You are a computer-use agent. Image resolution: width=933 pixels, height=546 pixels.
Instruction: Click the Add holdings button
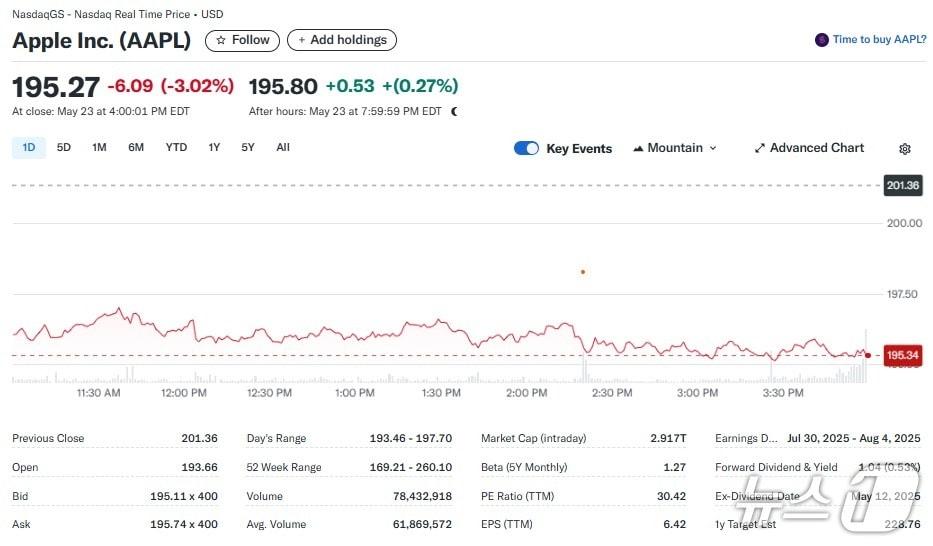341,40
